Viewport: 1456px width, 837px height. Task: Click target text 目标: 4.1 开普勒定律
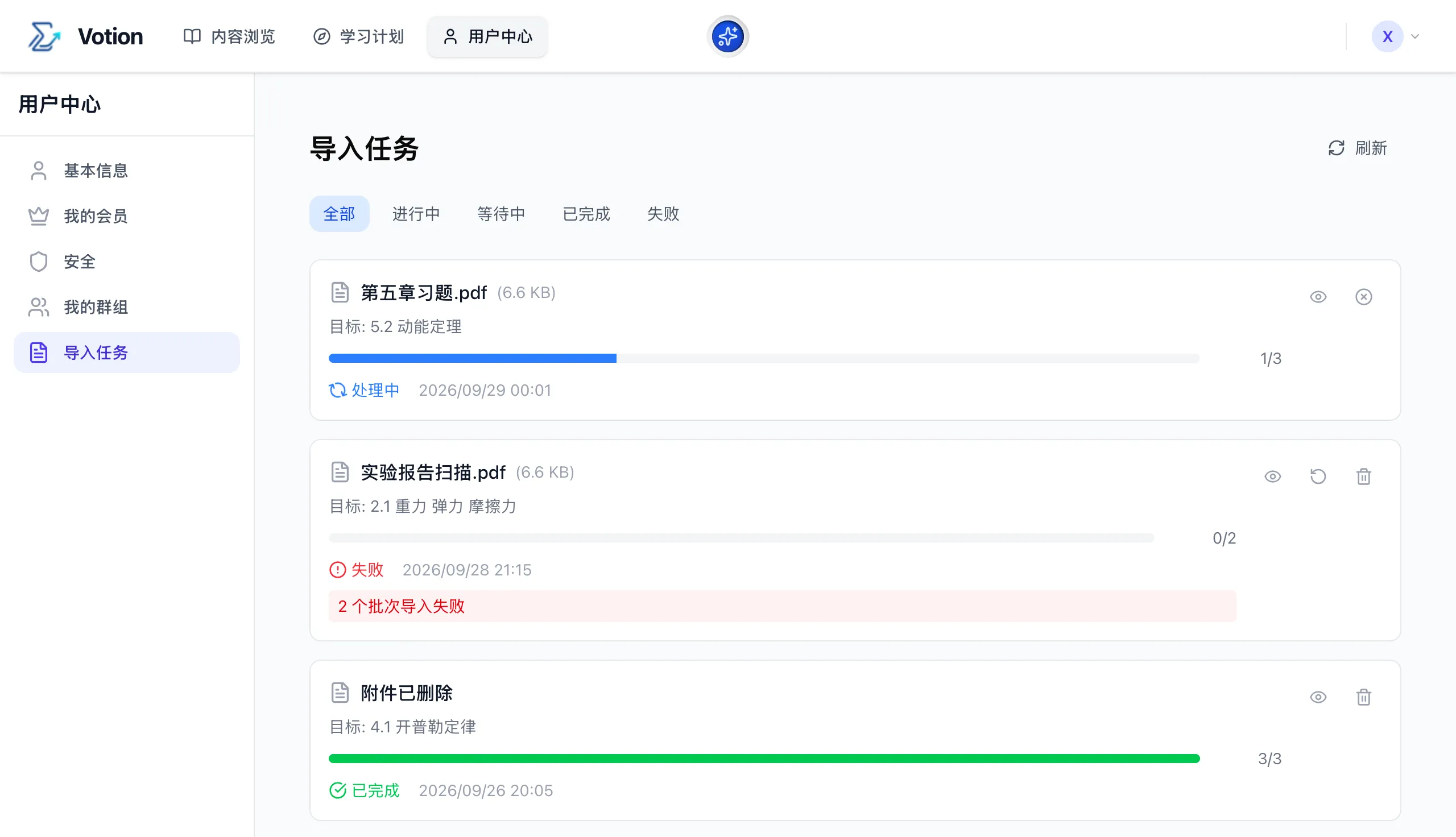tap(403, 727)
